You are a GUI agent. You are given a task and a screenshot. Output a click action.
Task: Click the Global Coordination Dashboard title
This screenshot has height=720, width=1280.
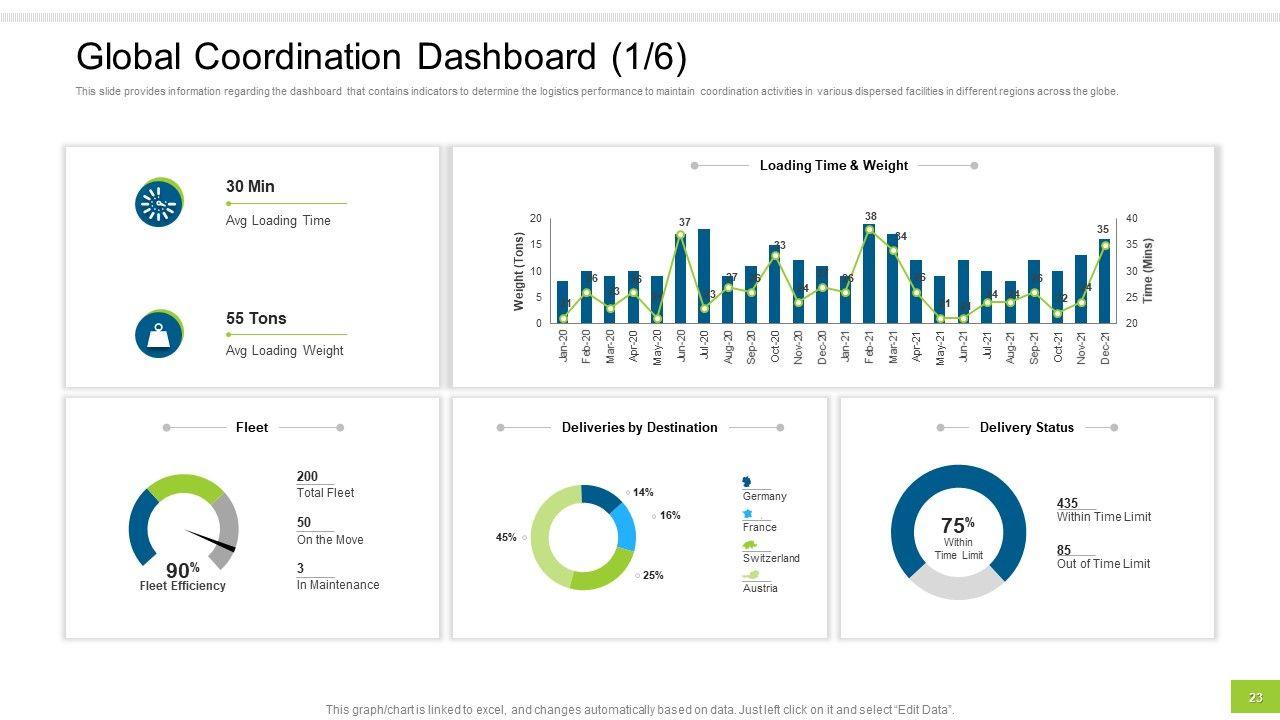tap(381, 57)
